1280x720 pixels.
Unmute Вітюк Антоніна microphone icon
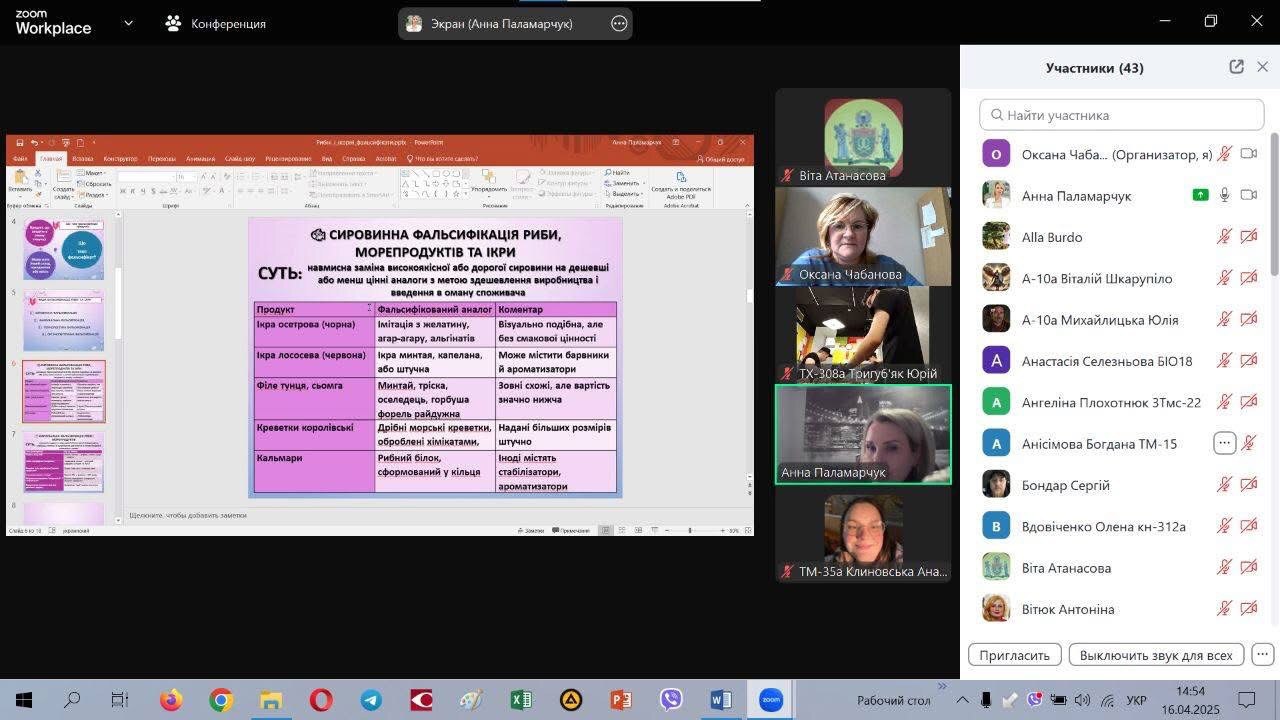point(1224,609)
